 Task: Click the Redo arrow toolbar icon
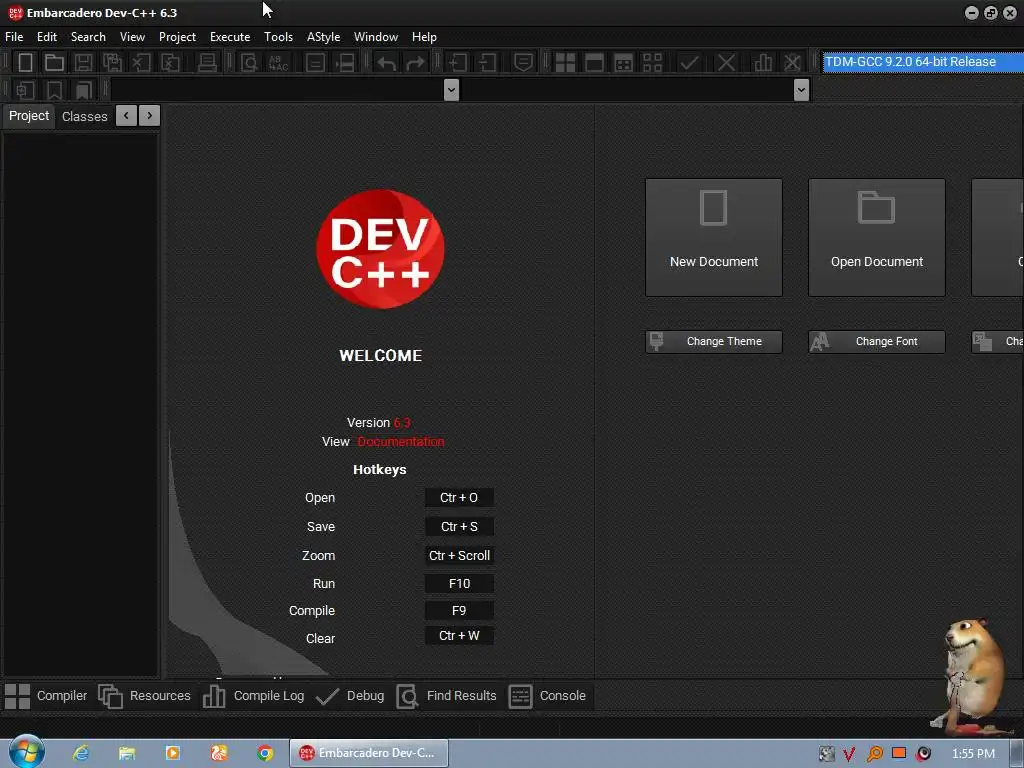(415, 63)
